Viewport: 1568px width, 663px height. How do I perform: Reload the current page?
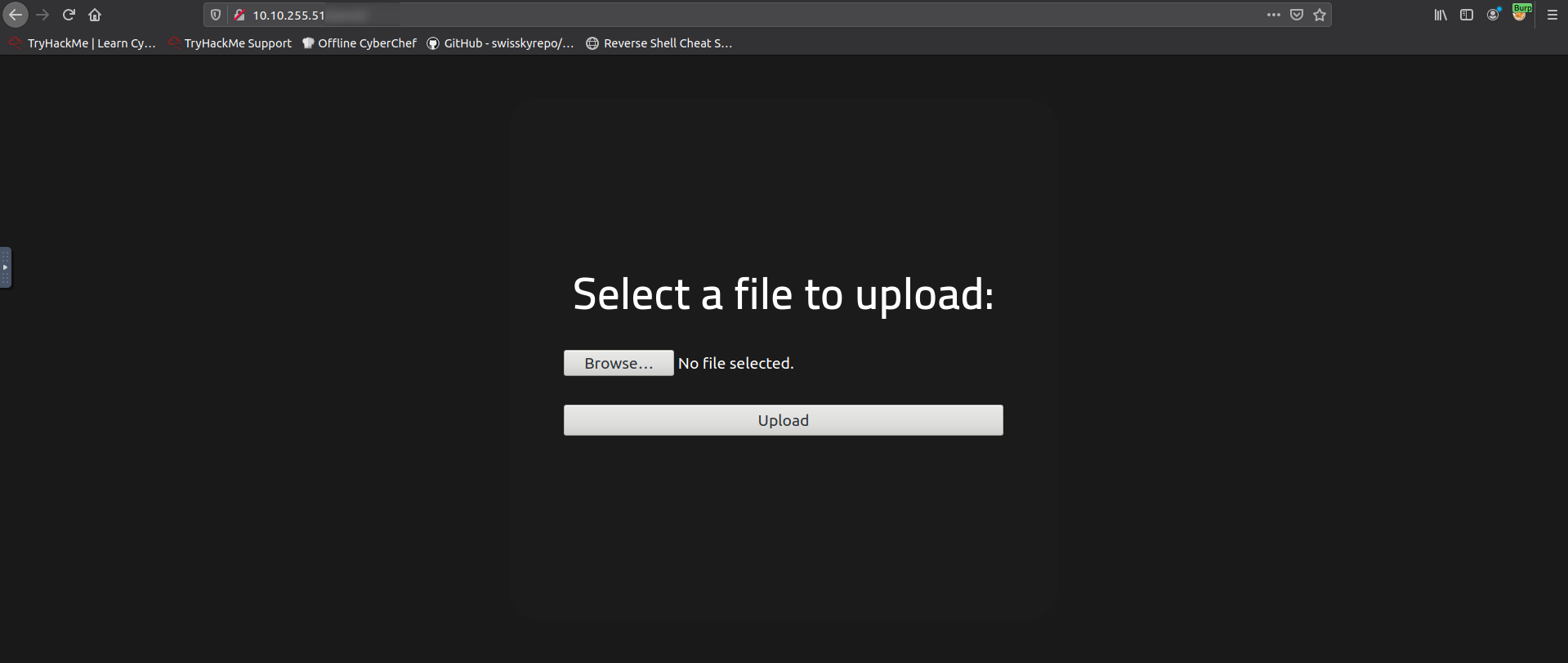pos(69,15)
